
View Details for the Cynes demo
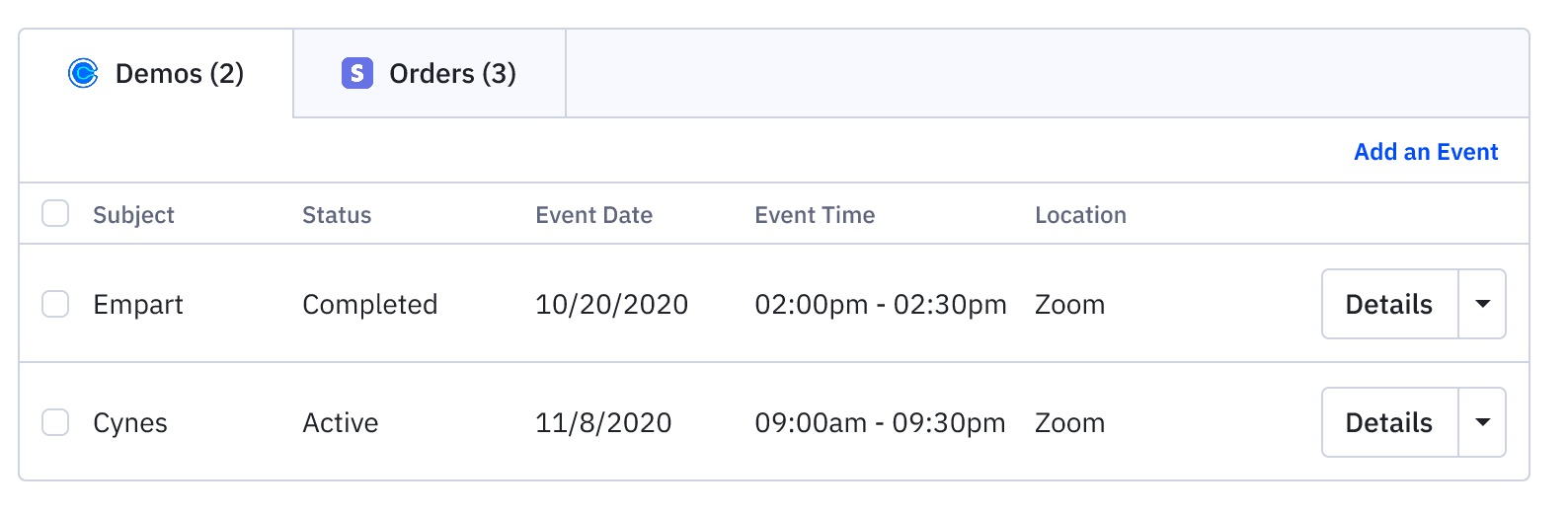(x=1388, y=422)
